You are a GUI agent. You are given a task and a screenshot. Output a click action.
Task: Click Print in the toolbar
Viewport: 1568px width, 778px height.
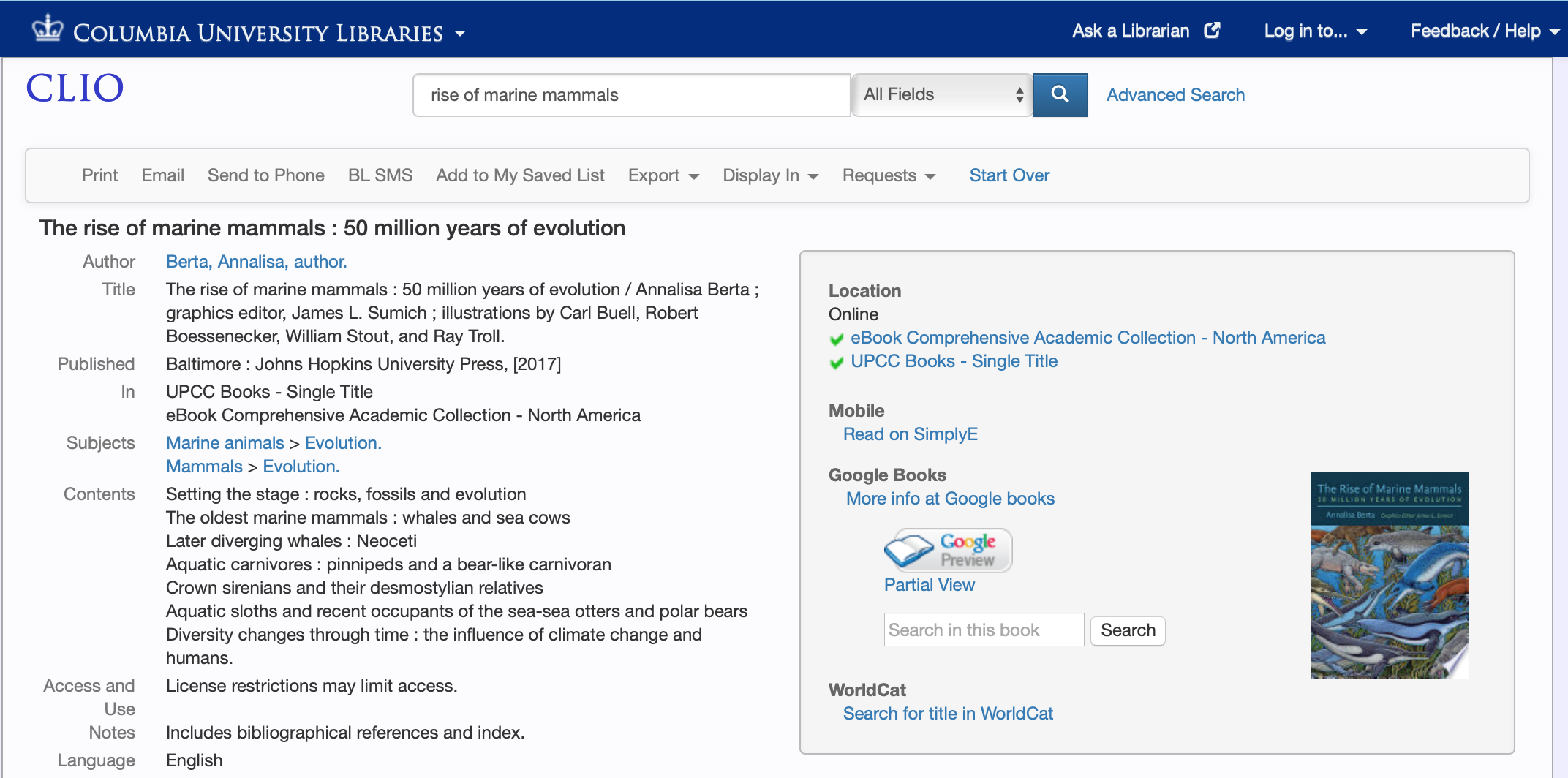(99, 175)
